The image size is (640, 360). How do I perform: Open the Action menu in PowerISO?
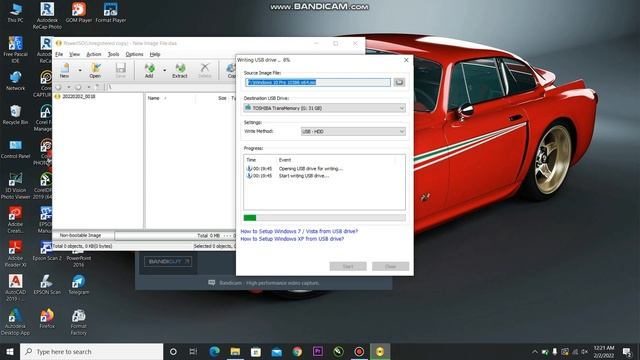pyautogui.click(x=94, y=54)
